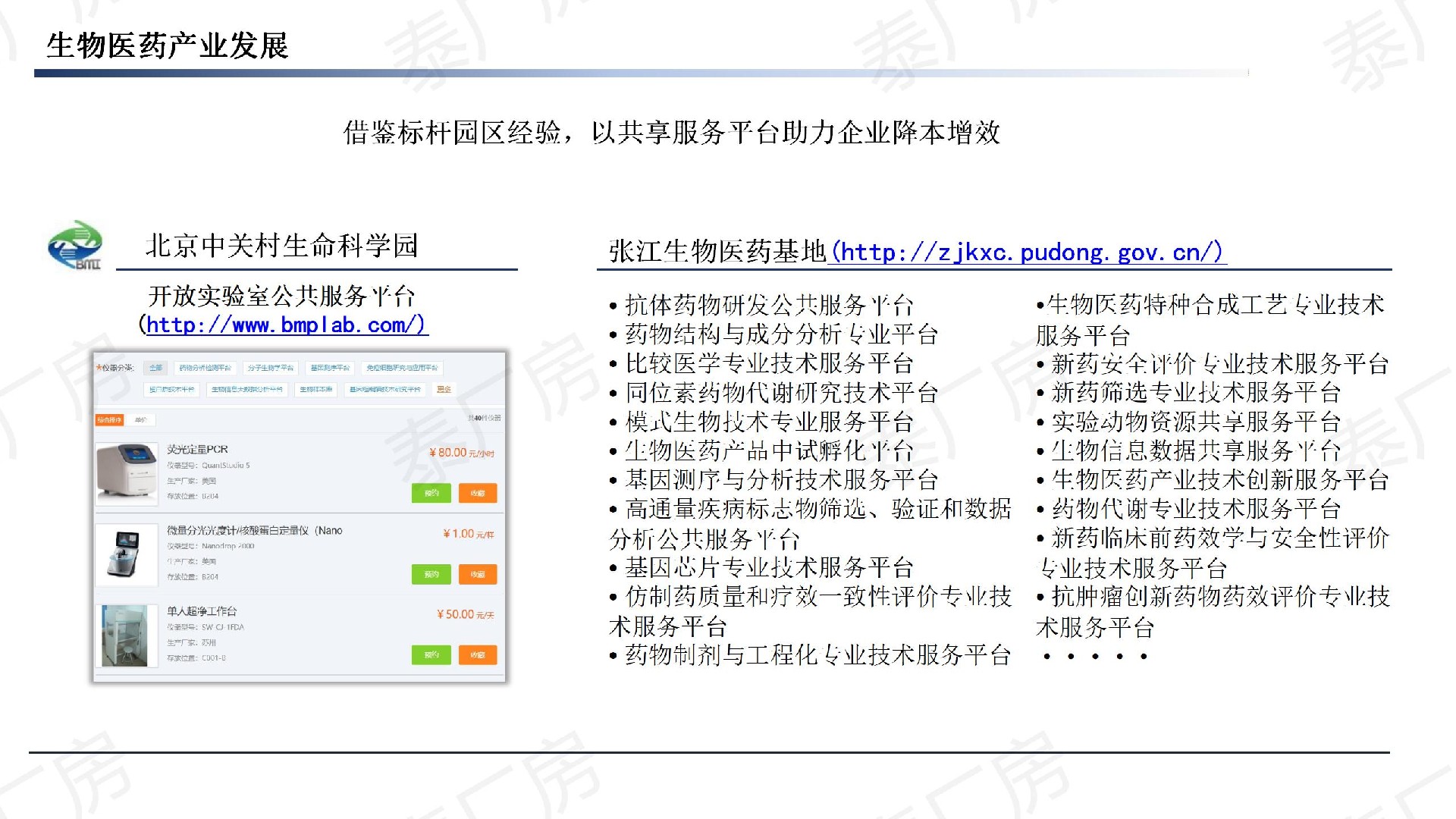Click the 生物医药产业发展 slide title

pos(168,45)
